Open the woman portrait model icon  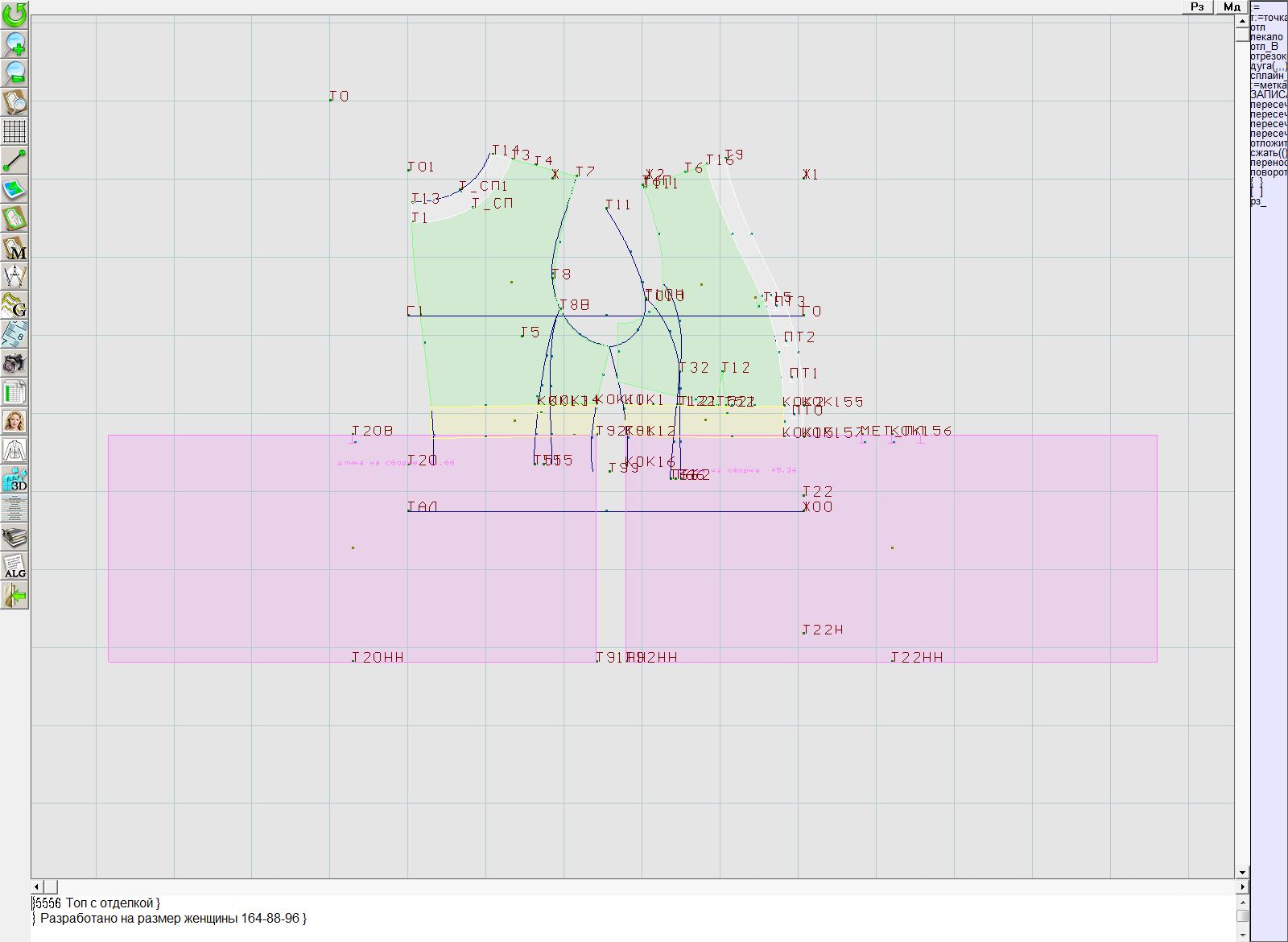pos(14,421)
